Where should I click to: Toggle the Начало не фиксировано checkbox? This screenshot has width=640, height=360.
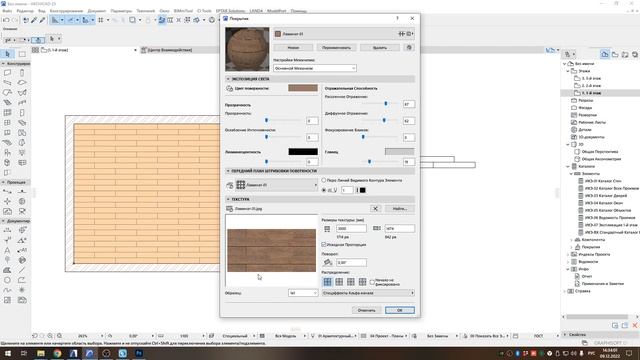[372, 282]
